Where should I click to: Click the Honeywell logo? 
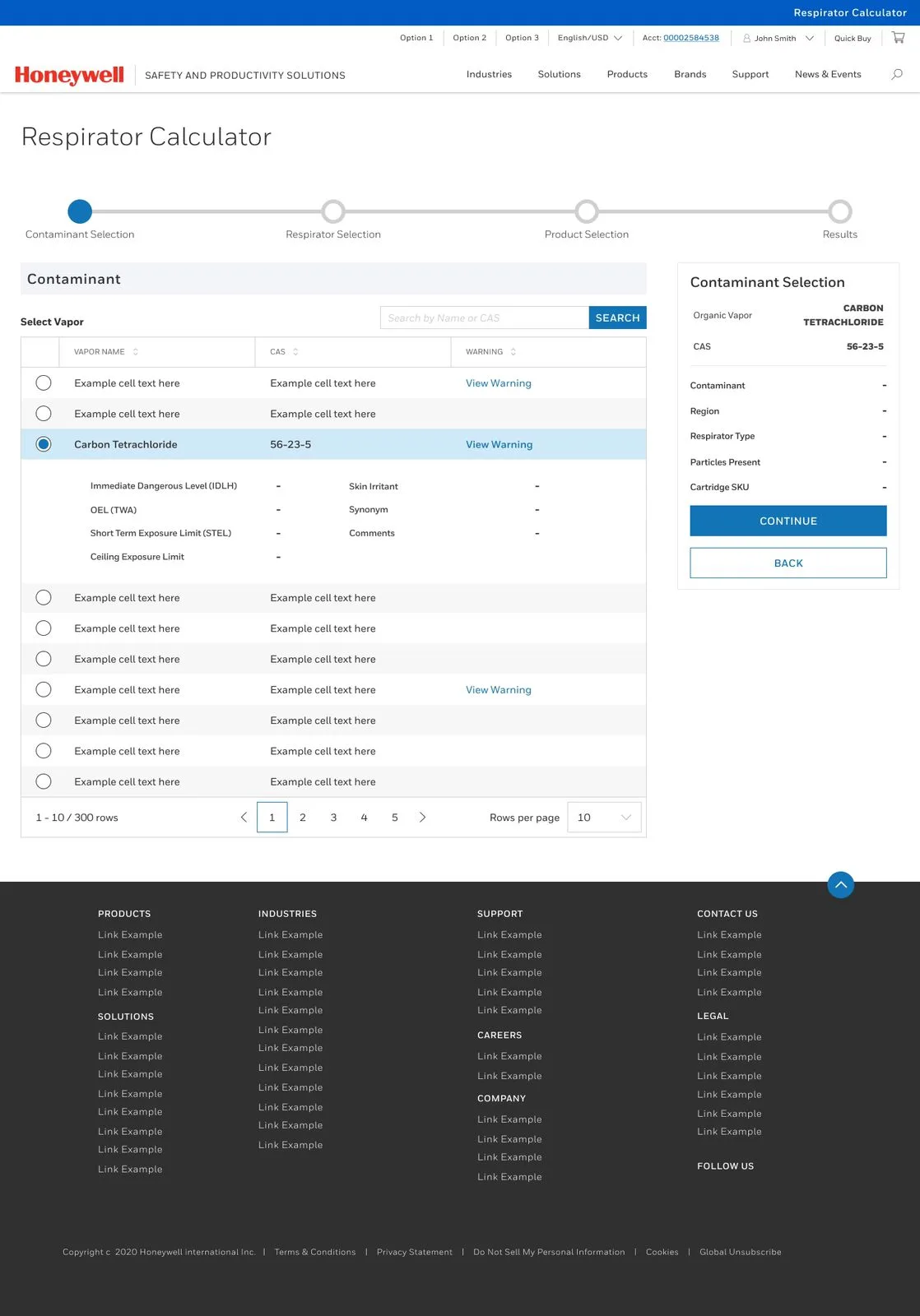click(x=69, y=75)
